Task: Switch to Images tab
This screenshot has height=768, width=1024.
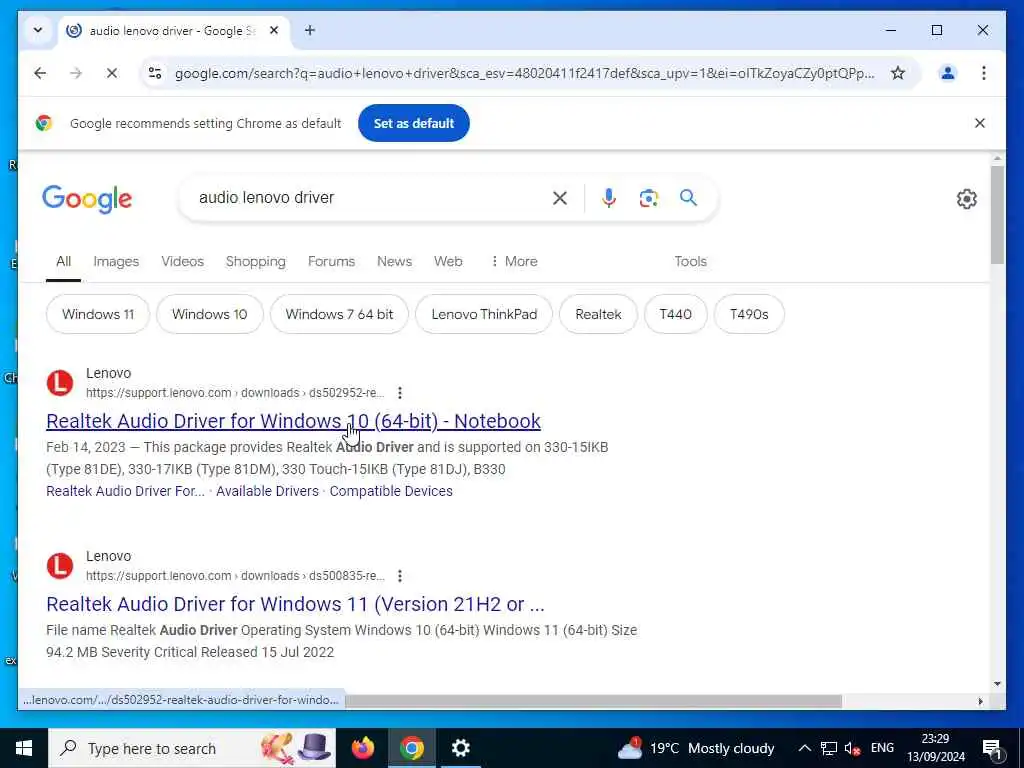Action: (x=116, y=261)
